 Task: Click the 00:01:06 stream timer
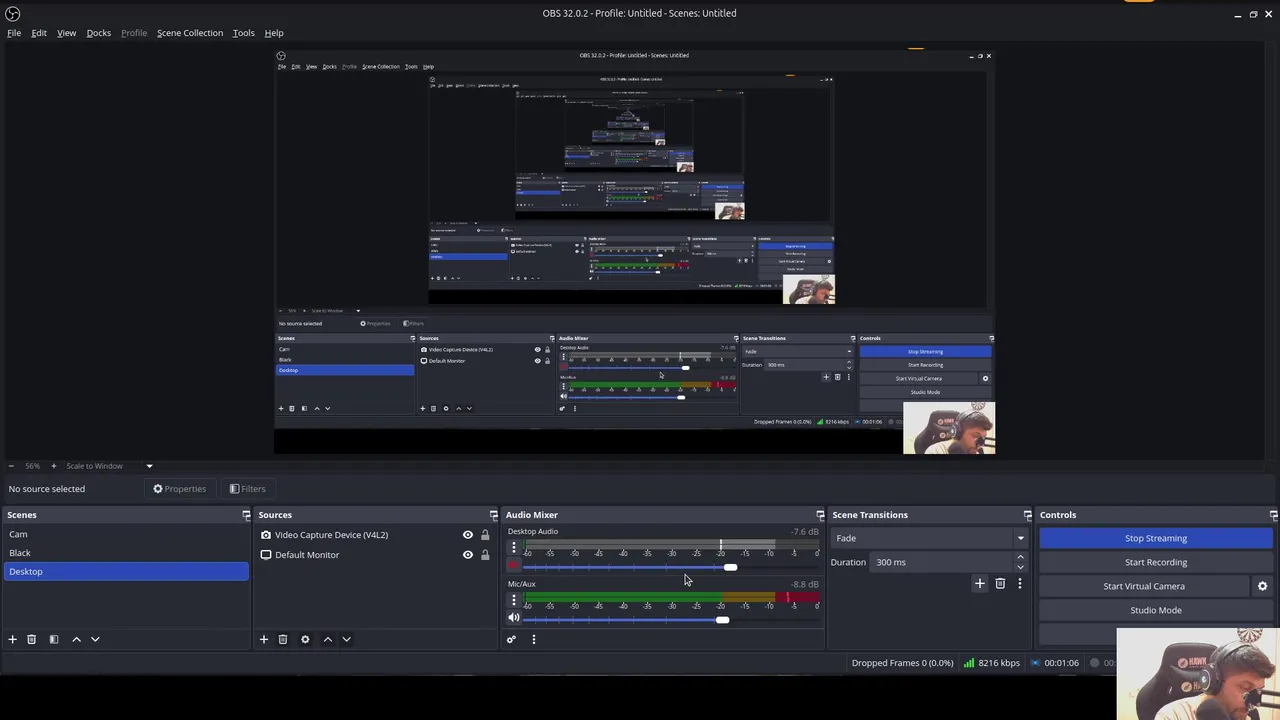coord(1055,663)
